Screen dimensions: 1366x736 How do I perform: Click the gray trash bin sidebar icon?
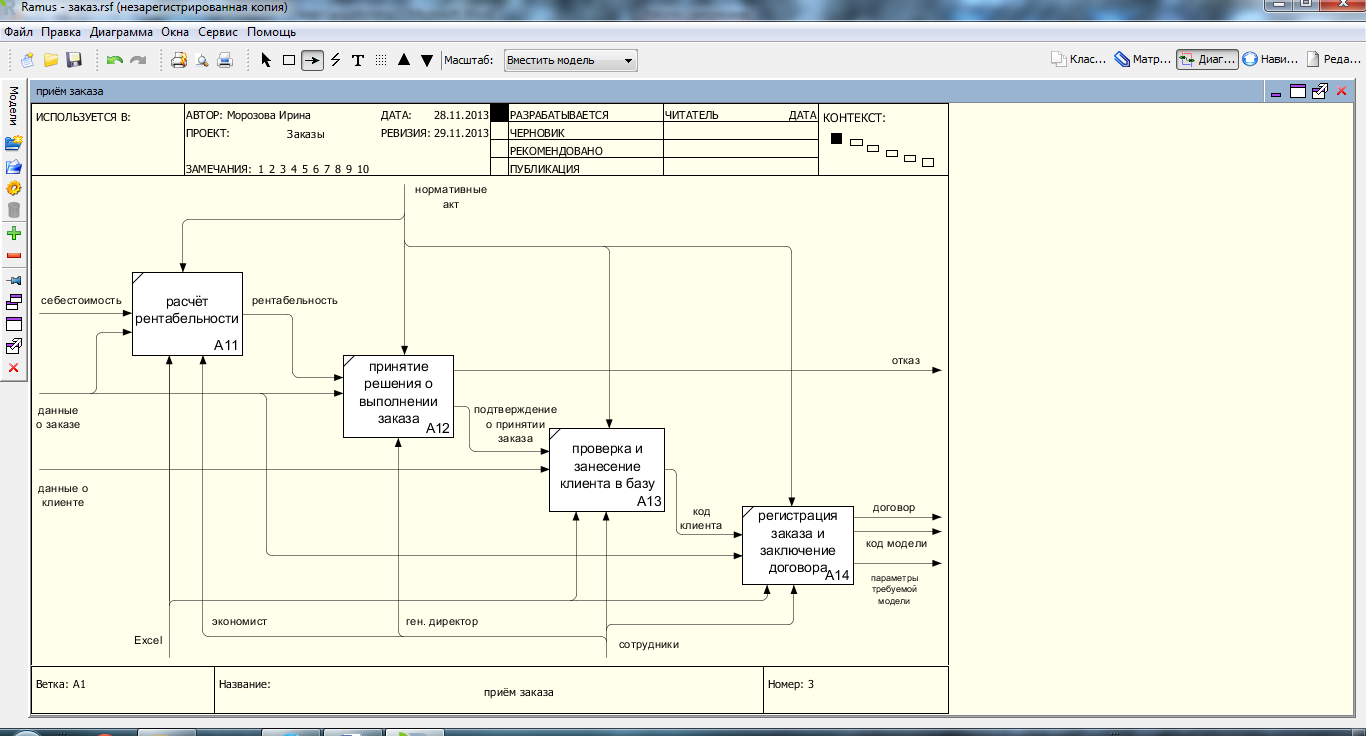click(14, 210)
